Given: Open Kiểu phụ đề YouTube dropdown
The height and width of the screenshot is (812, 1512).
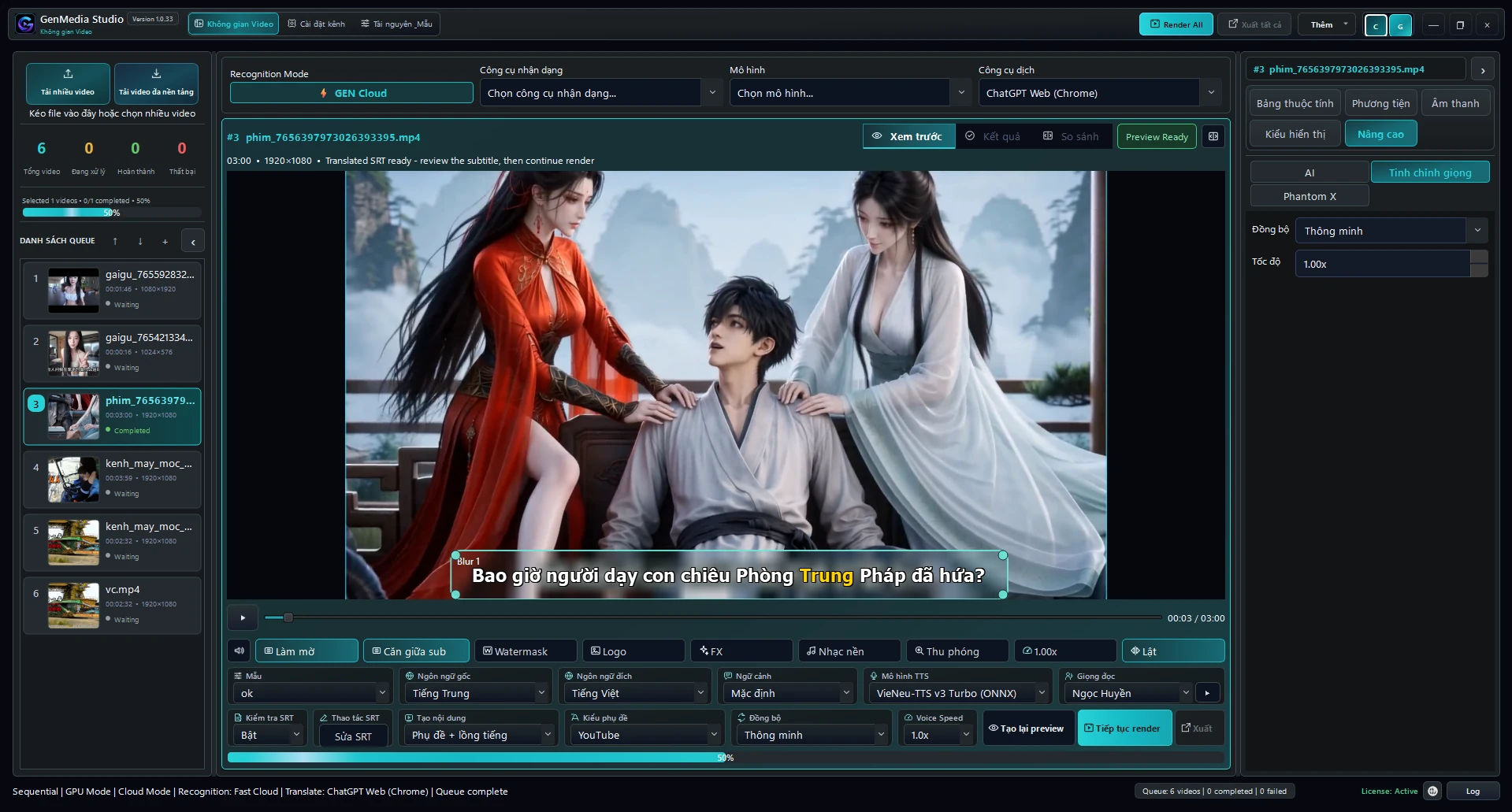Looking at the screenshot, I should (646, 735).
